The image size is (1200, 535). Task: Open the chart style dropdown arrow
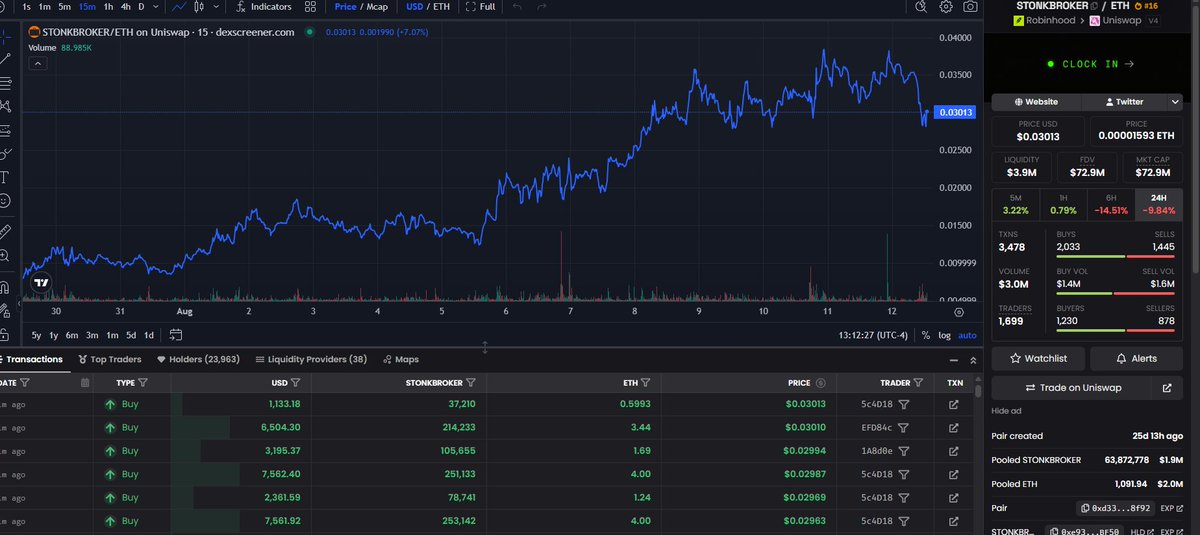(x=215, y=7)
